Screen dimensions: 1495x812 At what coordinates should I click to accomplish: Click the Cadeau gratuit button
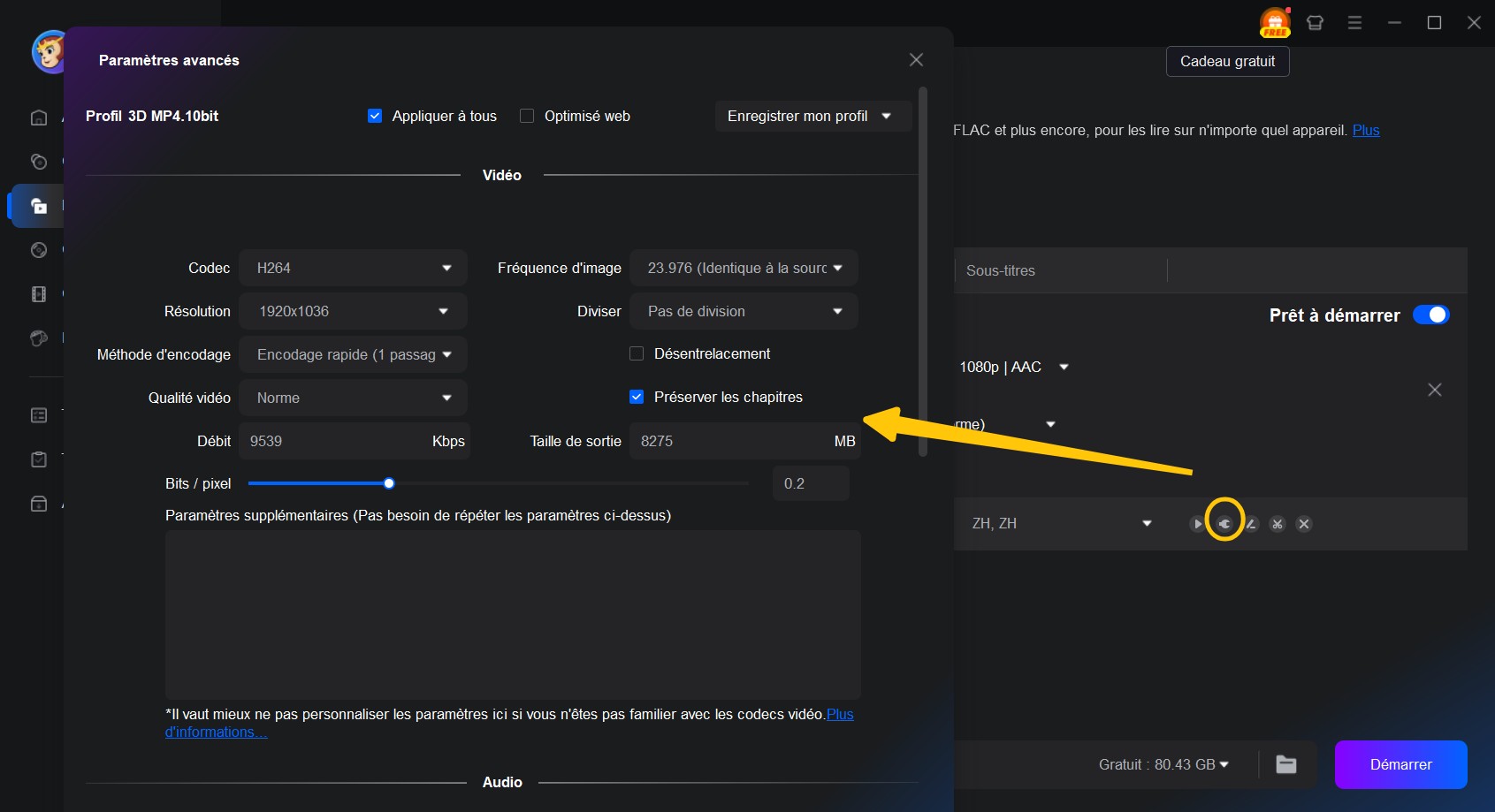tap(1227, 61)
